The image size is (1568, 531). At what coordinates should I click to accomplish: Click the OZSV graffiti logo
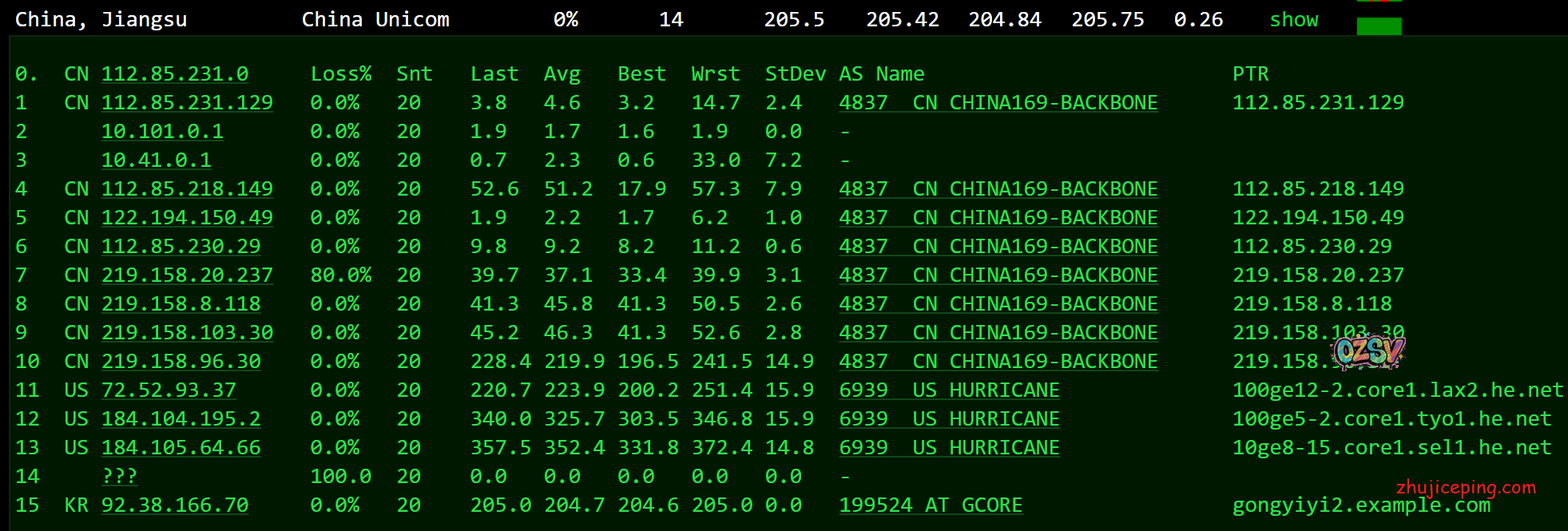pos(1368,351)
